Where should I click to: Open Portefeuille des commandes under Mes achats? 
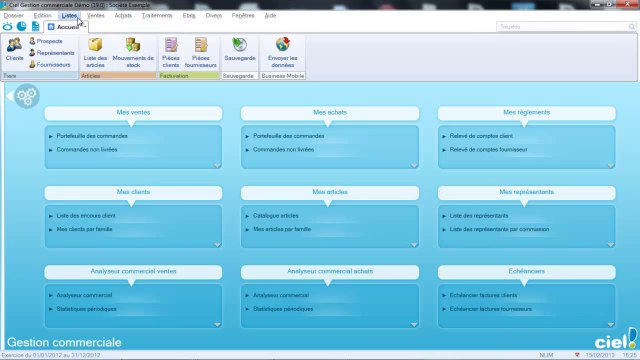289,136
